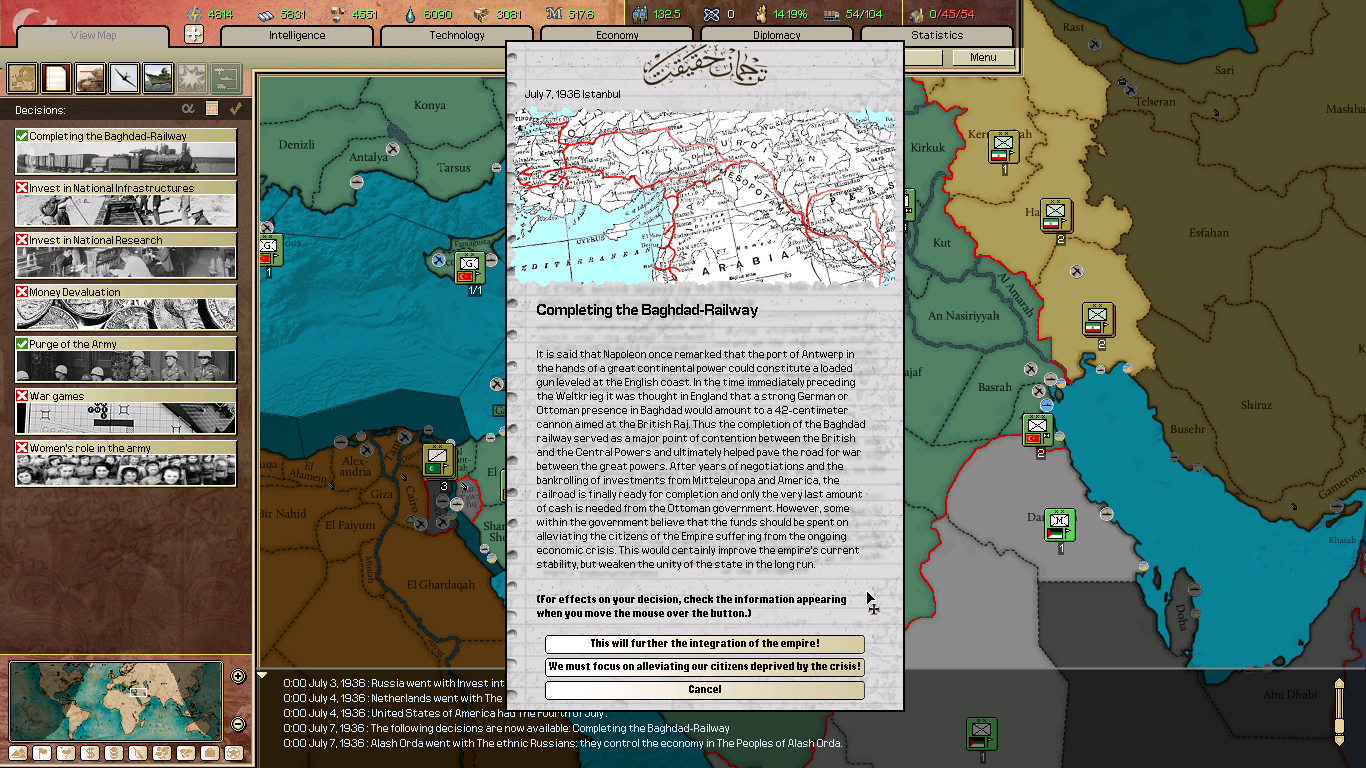Zoom out the minimap with minus
This screenshot has height=768, width=1366.
[238, 724]
